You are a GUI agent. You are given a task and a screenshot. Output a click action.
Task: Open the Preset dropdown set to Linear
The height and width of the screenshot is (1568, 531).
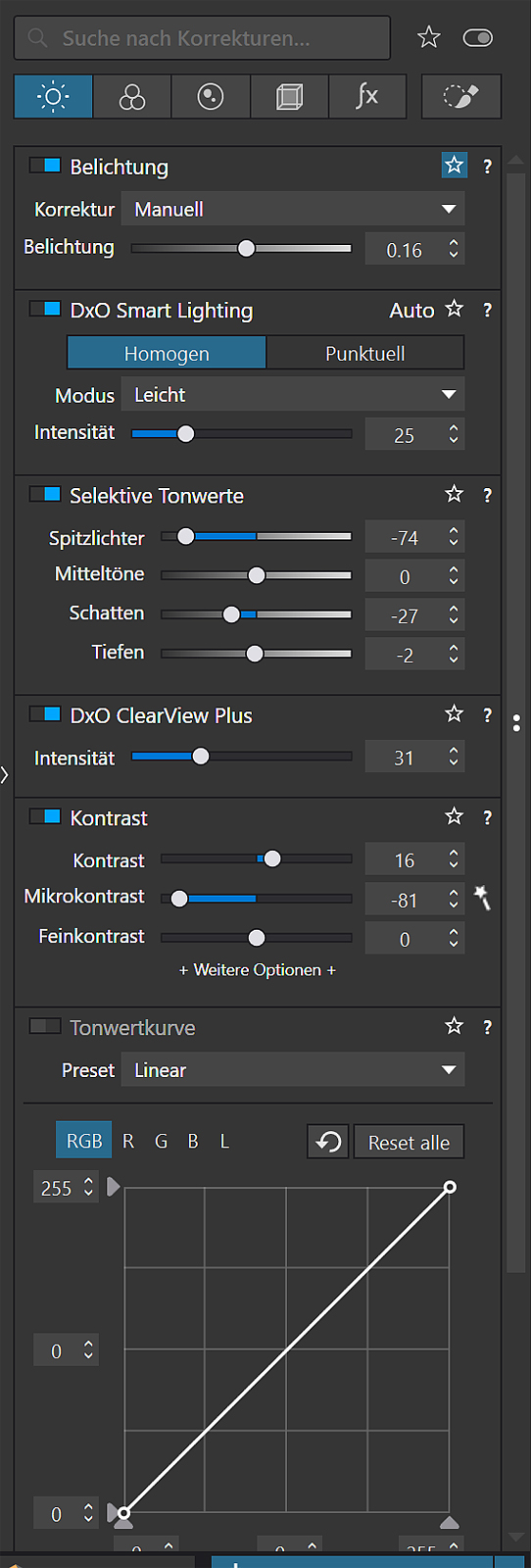point(293,1070)
